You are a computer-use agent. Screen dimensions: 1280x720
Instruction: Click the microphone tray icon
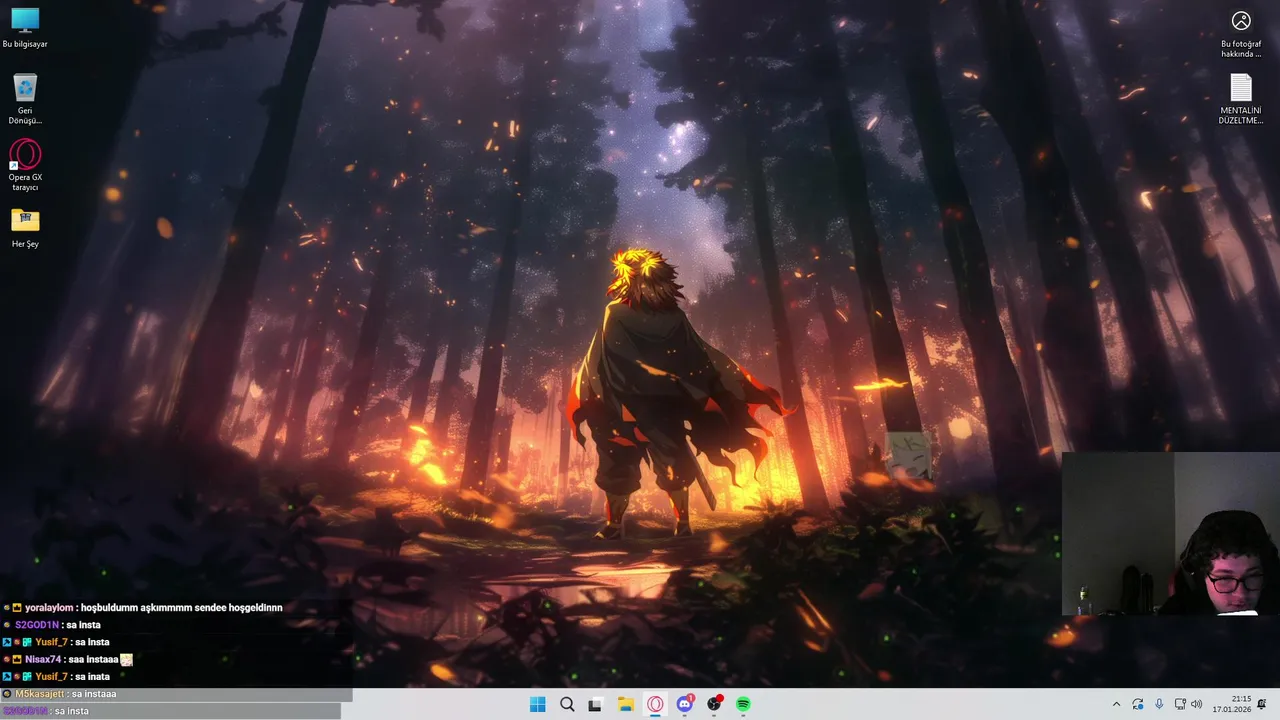1159,704
